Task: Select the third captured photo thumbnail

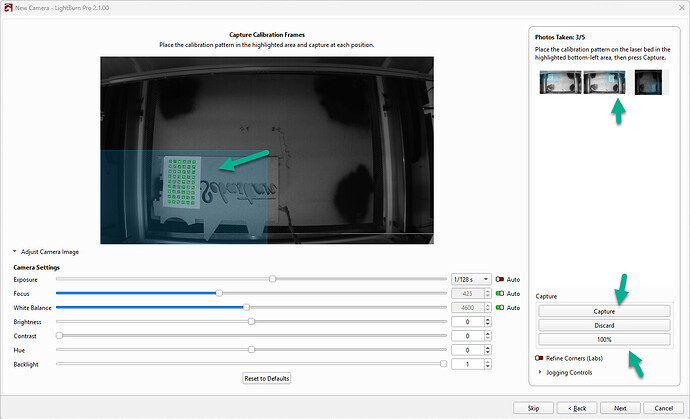Action: click(648, 82)
